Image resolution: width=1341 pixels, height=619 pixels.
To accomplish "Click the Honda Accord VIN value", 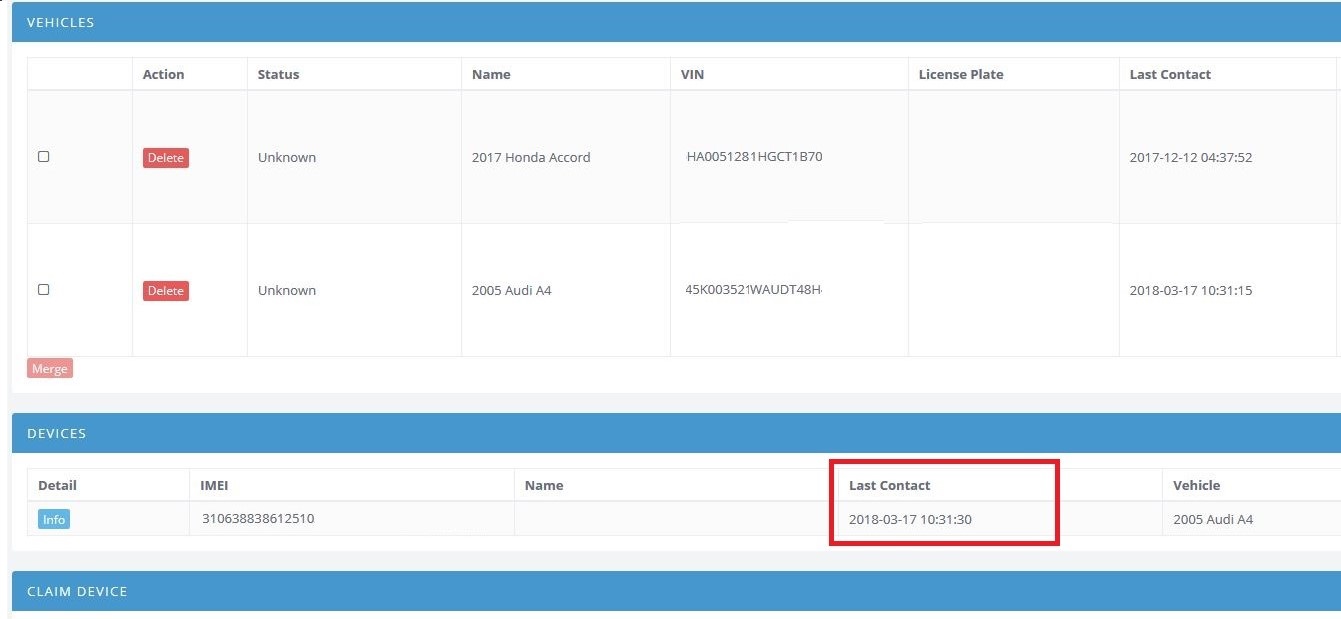I will pyautogui.click(x=754, y=157).
